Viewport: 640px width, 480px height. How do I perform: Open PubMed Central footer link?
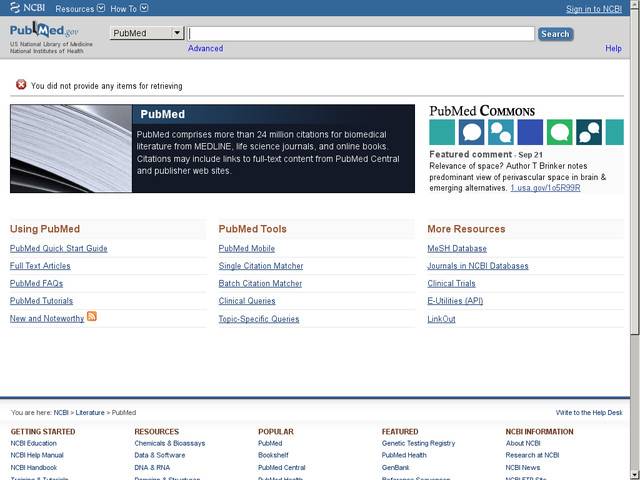282,467
